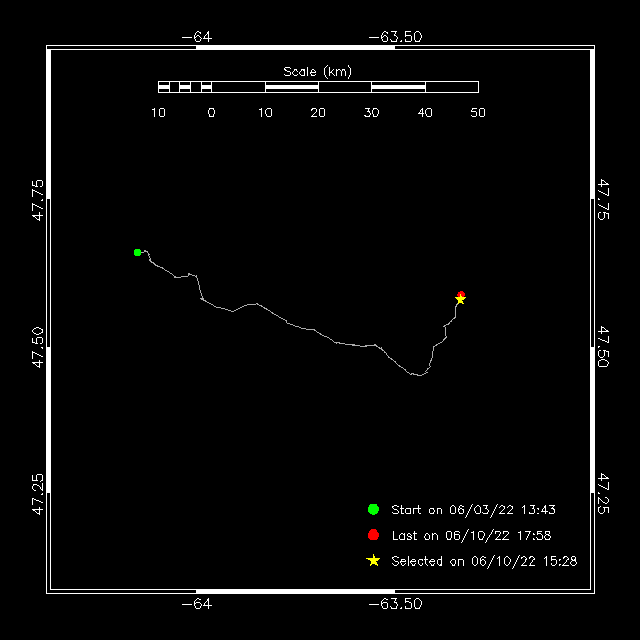
Task: Click the 'Scale (km)' title
Action: coord(318,71)
